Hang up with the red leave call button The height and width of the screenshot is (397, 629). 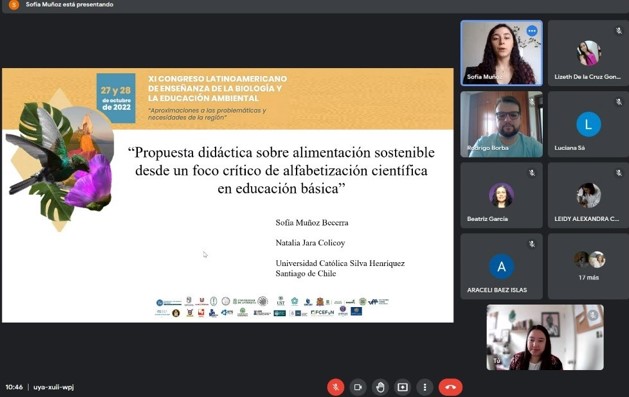(x=450, y=387)
